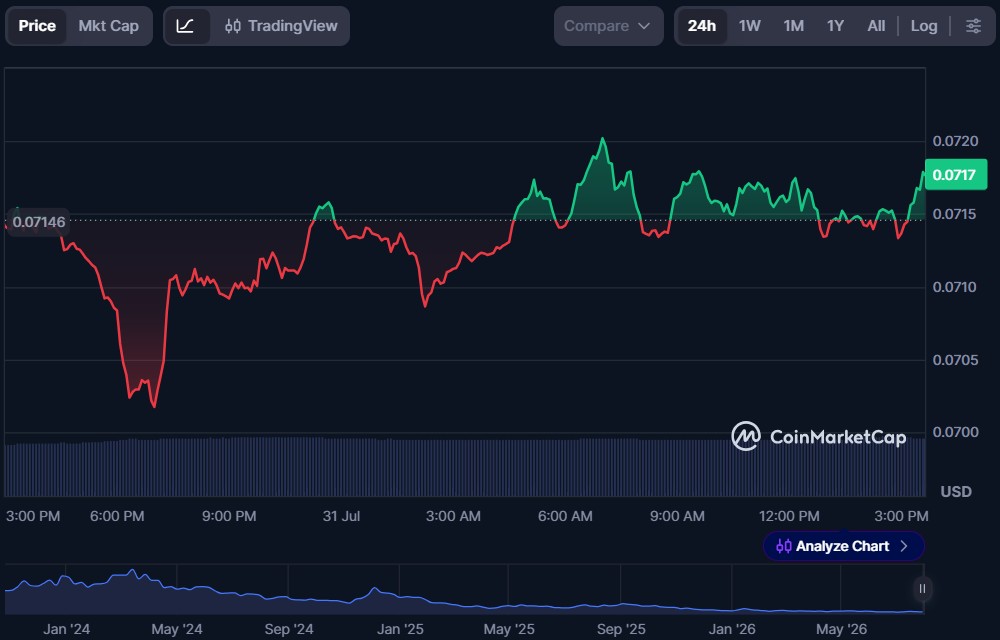Click the 0.0705 axis value
Viewport: 1000px width, 640px height.
point(955,360)
